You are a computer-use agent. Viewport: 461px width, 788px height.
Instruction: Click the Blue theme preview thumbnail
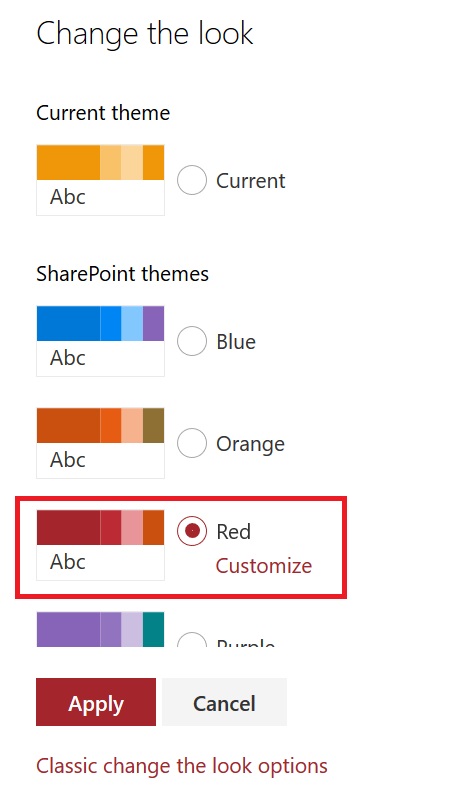pyautogui.click(x=101, y=341)
